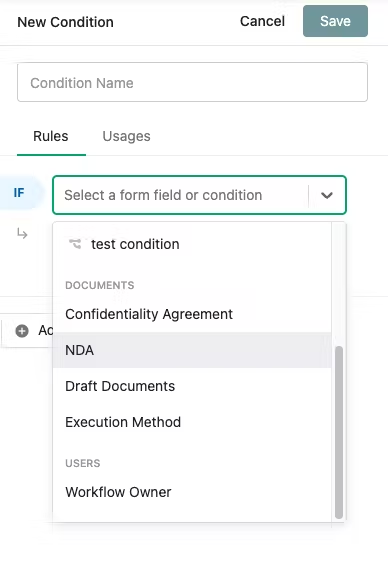Select Confidentiality Agreement option
Image resolution: width=388 pixels, height=561 pixels.
[192, 314]
